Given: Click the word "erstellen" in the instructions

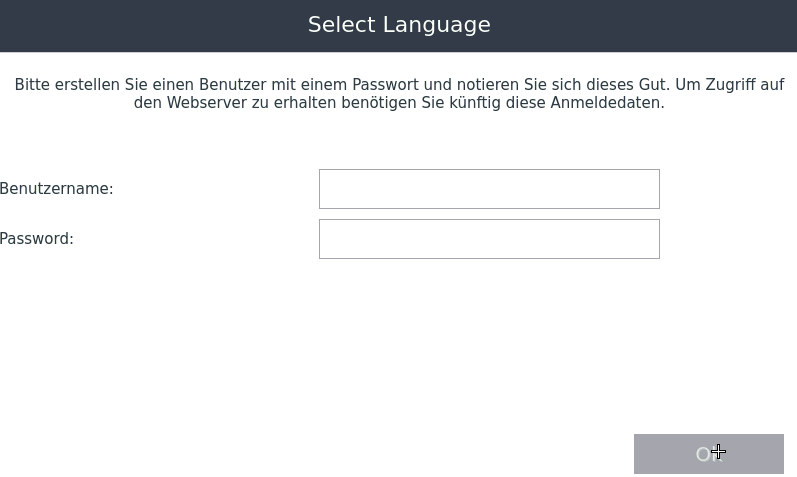Looking at the screenshot, I should coord(87,86).
